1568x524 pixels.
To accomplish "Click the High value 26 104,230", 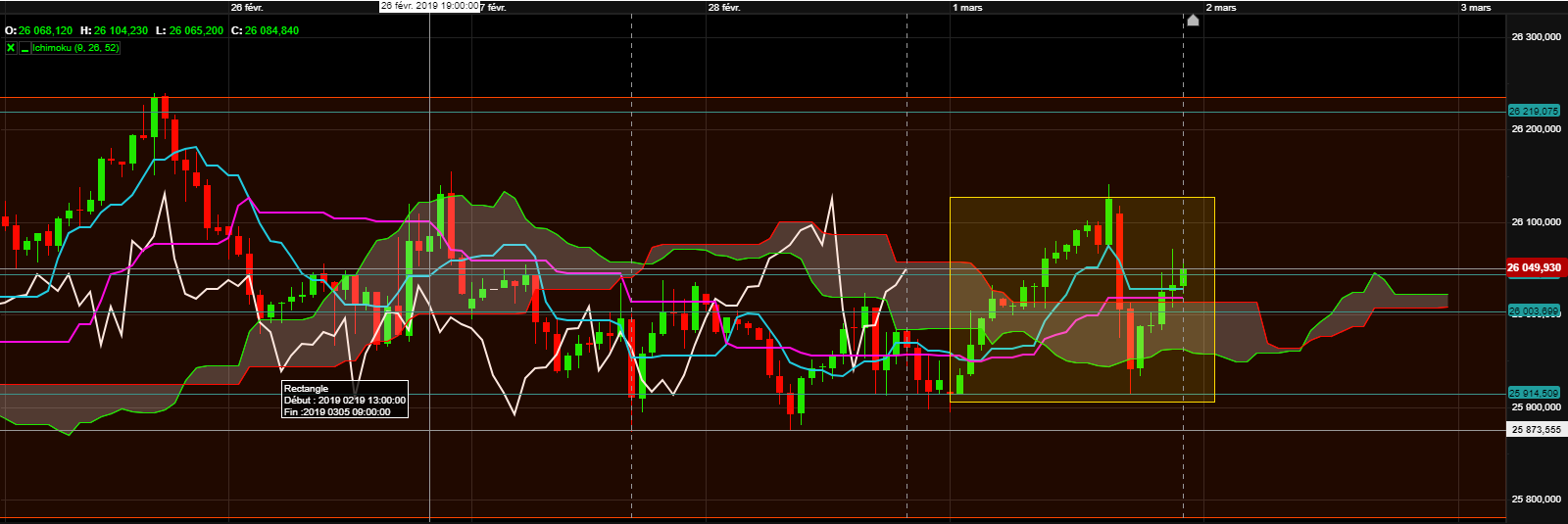I will (x=121, y=30).
